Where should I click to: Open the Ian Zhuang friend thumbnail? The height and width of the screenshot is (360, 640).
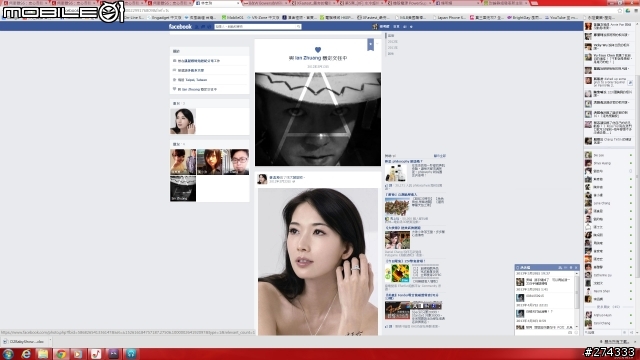point(183,189)
